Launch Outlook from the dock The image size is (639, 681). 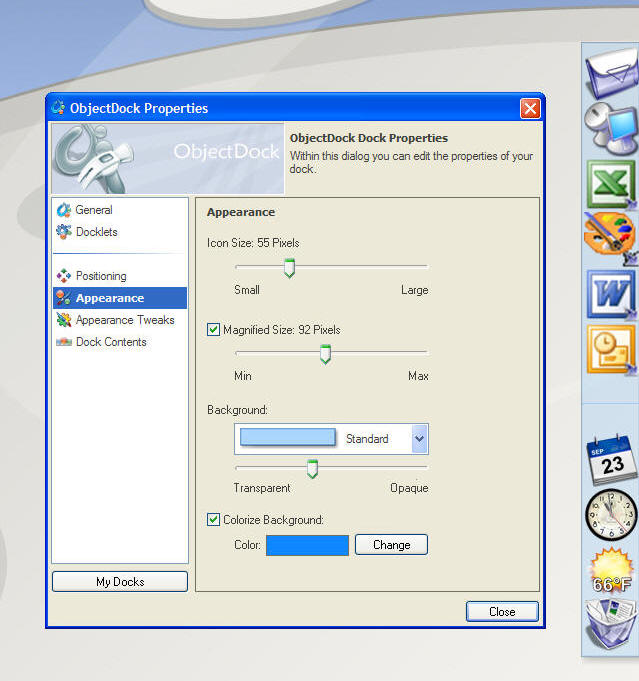[x=612, y=350]
